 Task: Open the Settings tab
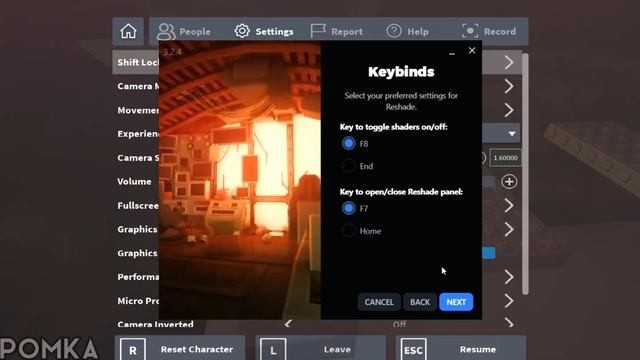(264, 31)
